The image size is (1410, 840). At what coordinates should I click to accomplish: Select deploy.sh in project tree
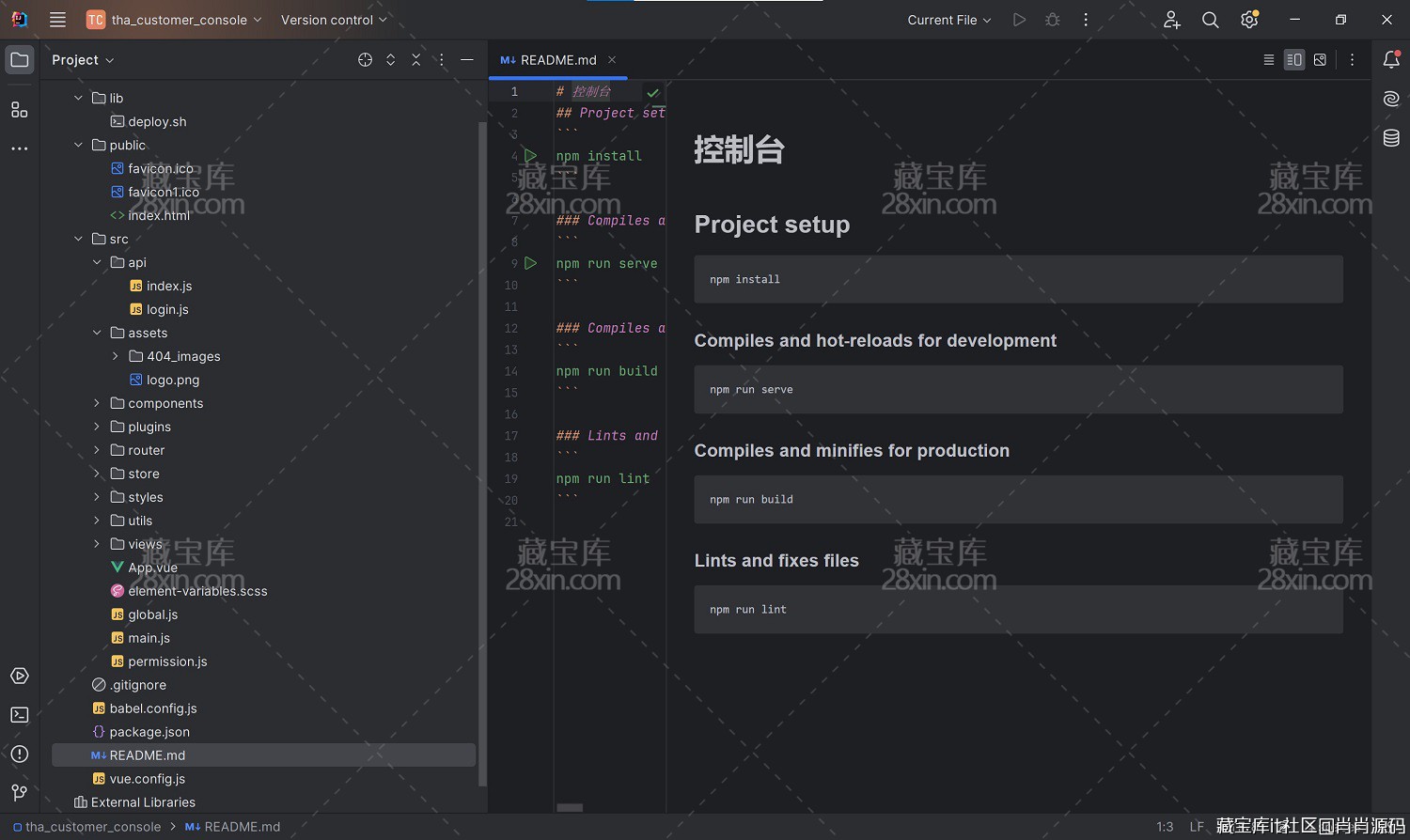pos(157,122)
